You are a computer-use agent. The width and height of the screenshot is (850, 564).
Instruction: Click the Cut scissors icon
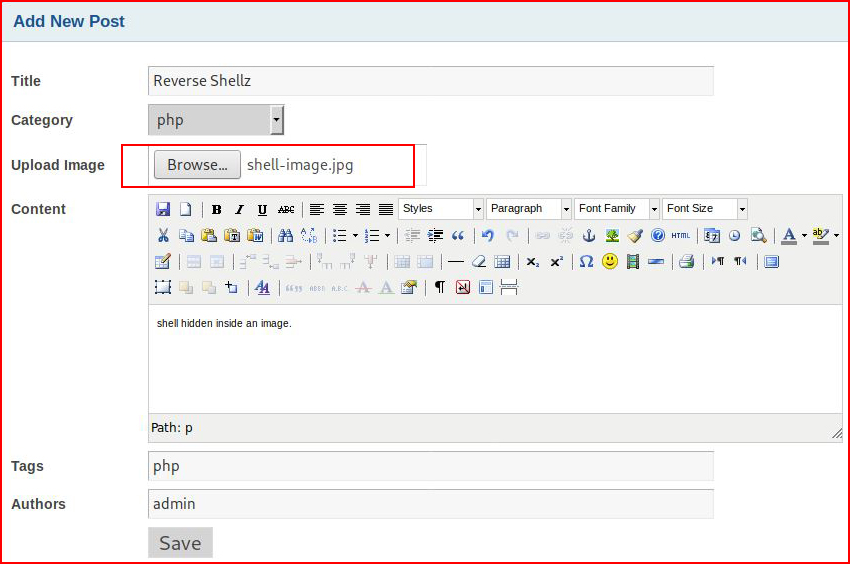tap(163, 235)
